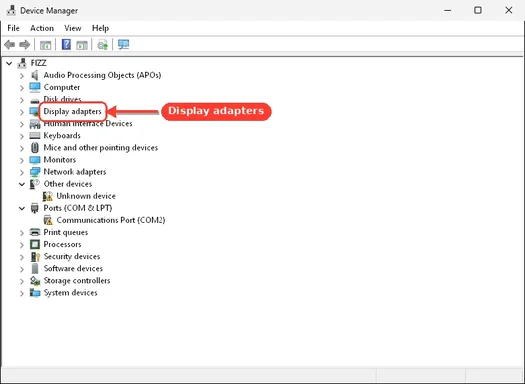Click the Other devices question-mark icon
This screenshot has height=384, width=525.
pyautogui.click(x=35, y=184)
